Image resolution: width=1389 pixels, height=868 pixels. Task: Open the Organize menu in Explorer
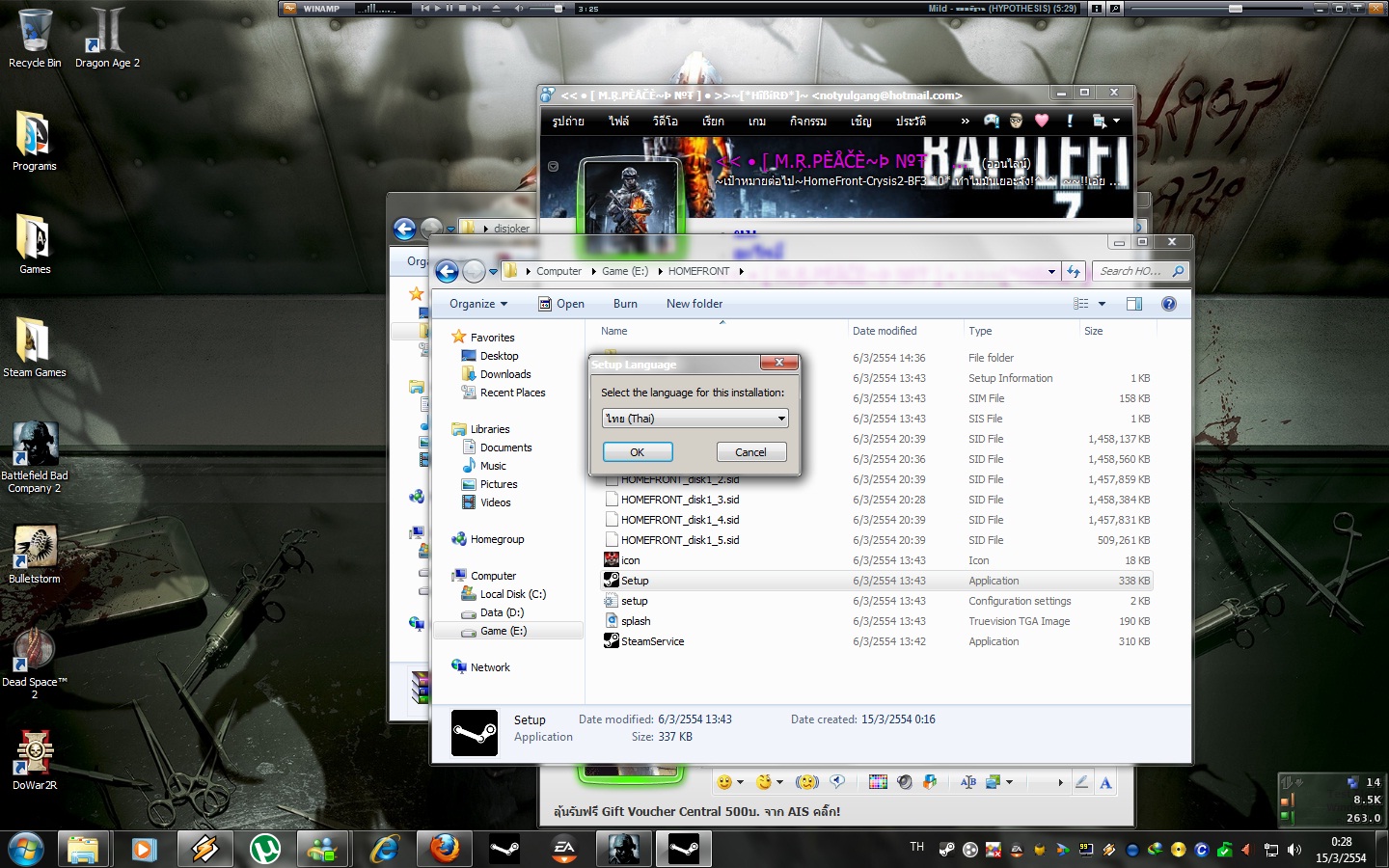coord(478,304)
